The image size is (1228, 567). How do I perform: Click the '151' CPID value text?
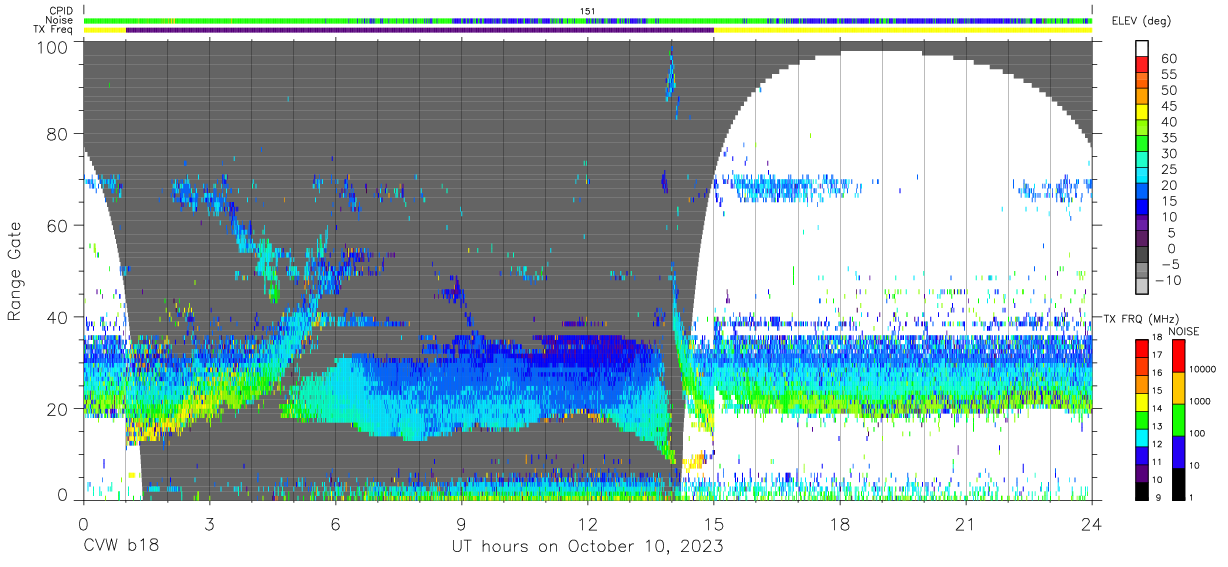588,11
